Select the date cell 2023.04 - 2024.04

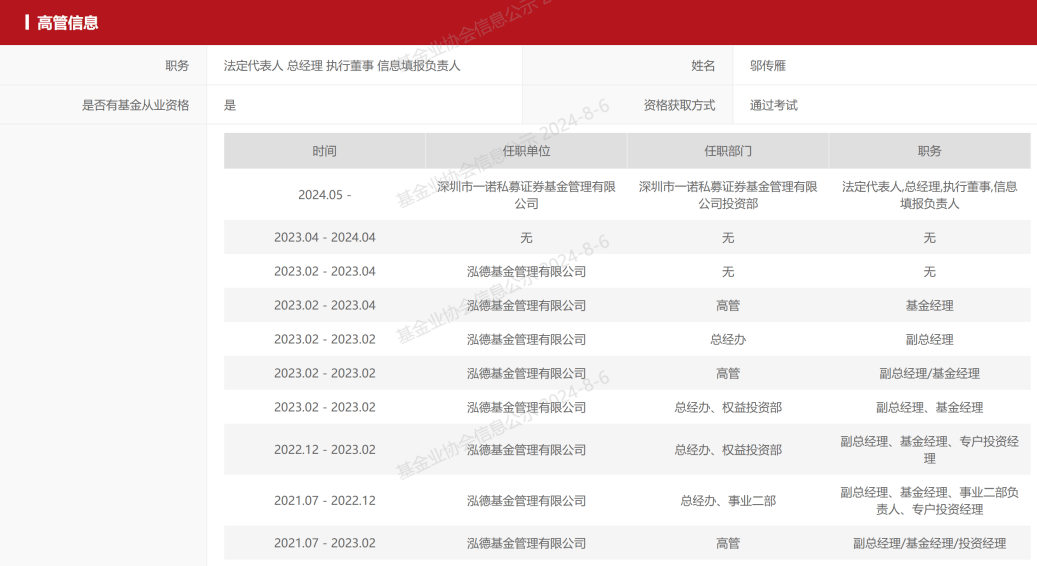tap(325, 237)
